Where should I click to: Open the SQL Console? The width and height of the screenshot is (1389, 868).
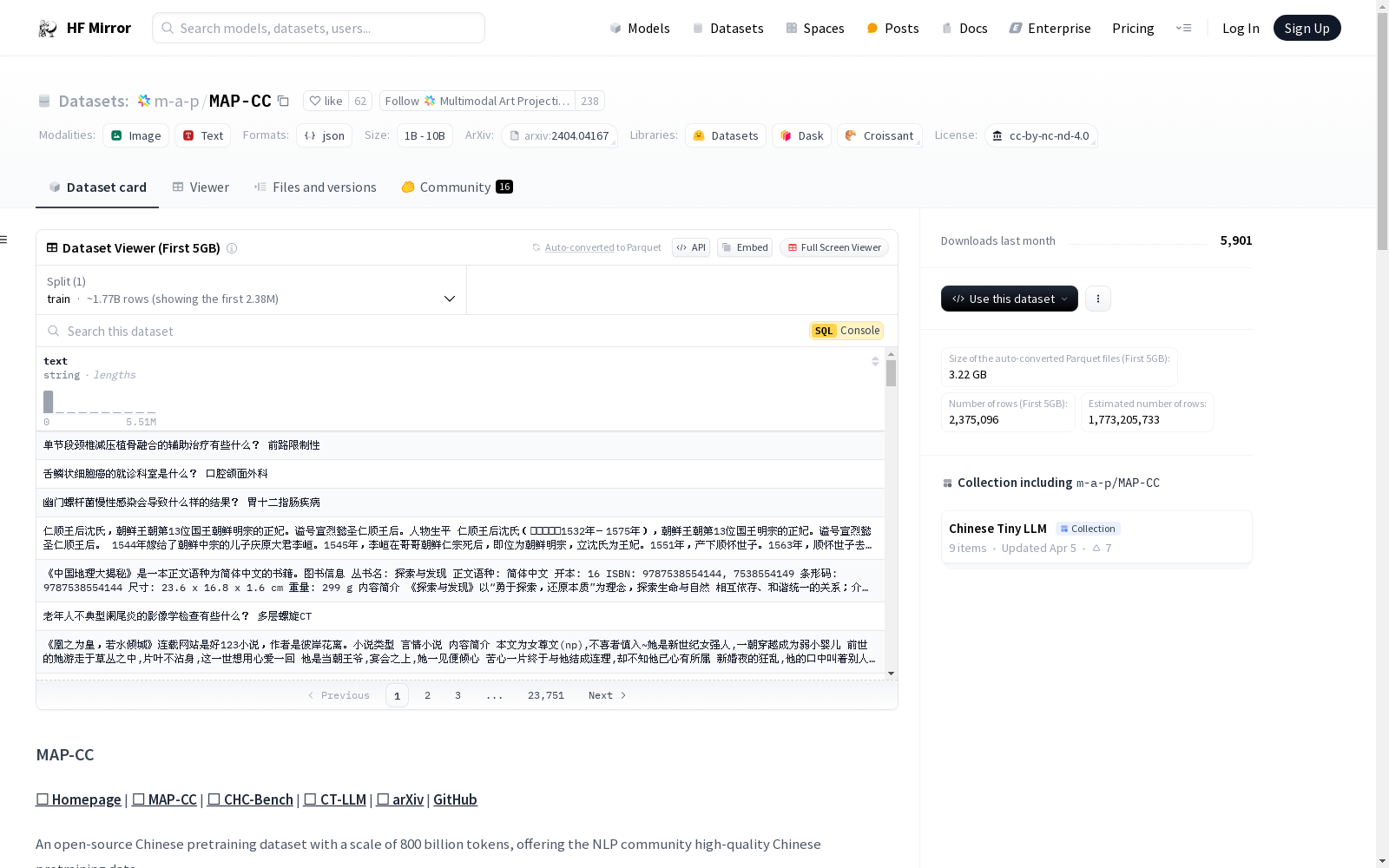pos(846,331)
